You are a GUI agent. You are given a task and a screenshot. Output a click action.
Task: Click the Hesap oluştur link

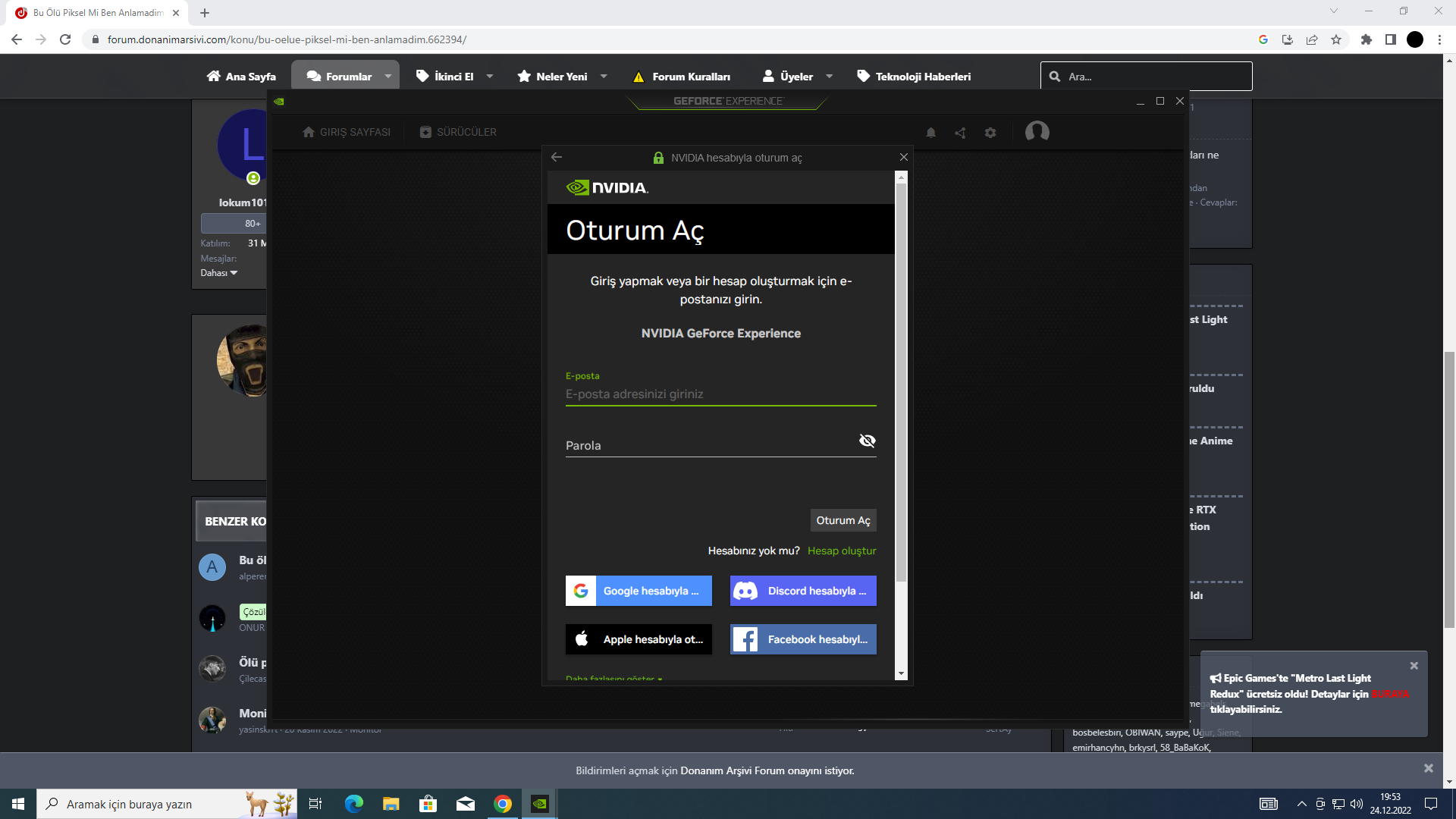[x=842, y=551]
